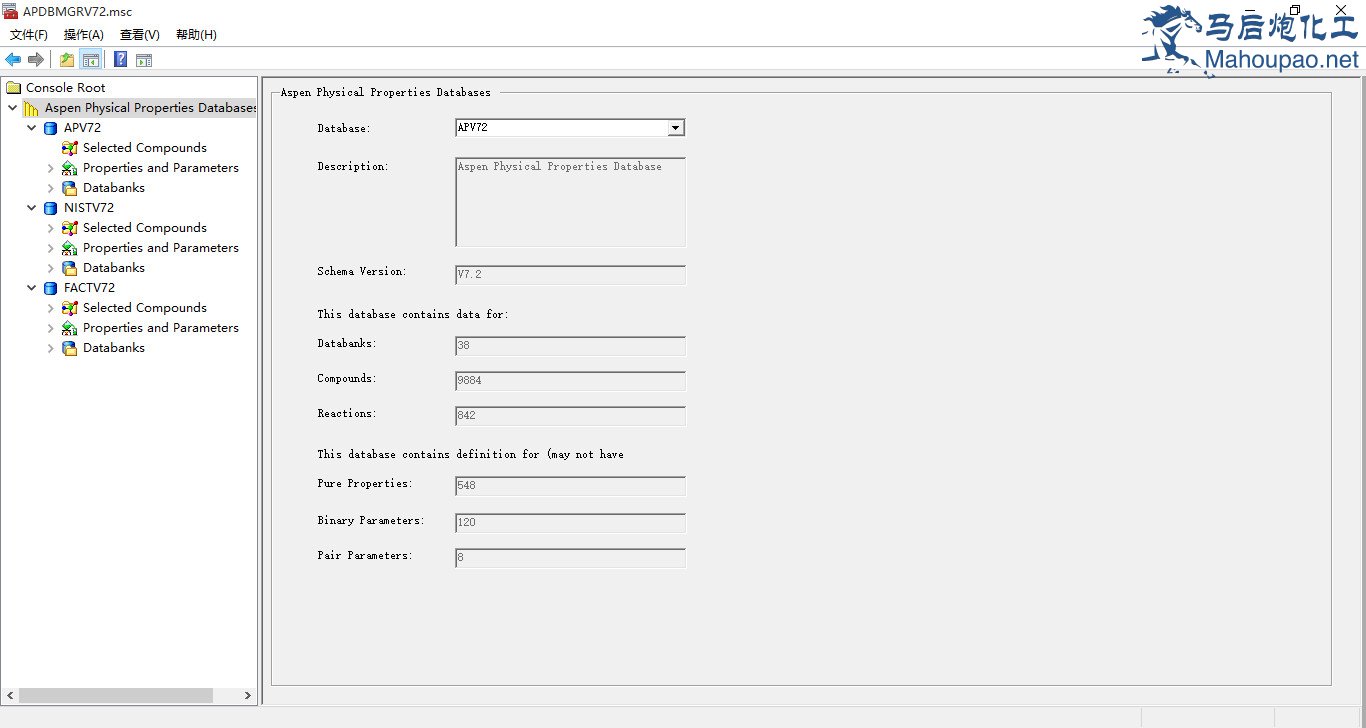Toggle the Show/Hide Action Pane icon

pos(144,60)
